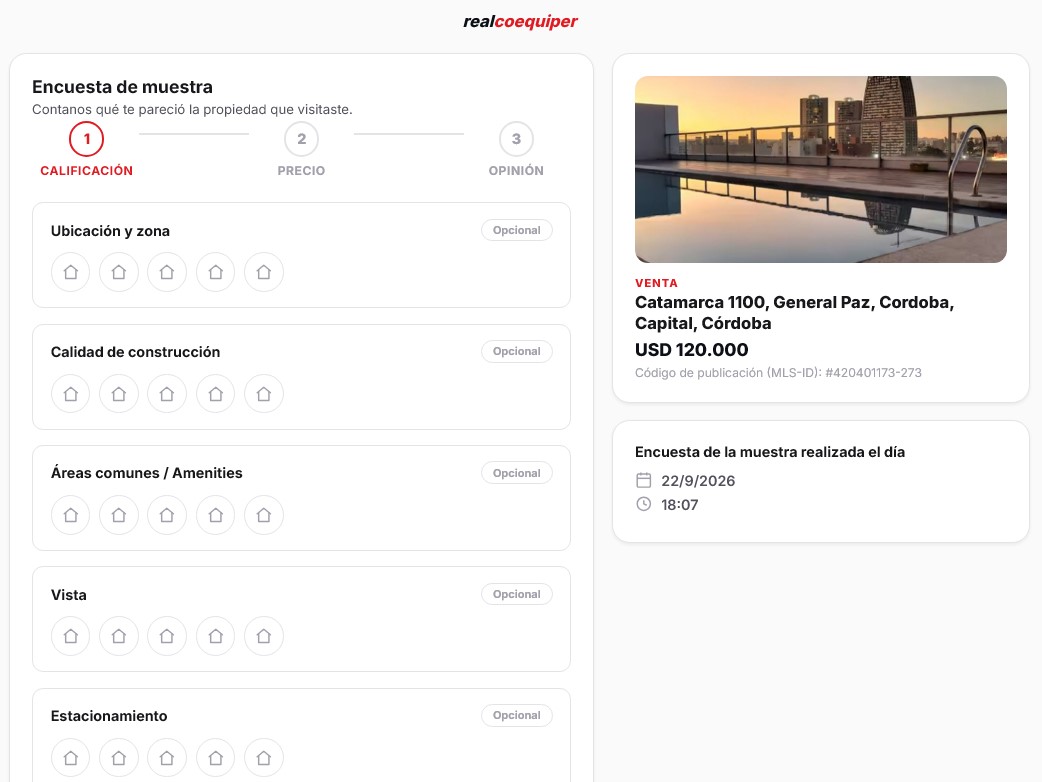Give Calidad de construcción one house rating
This screenshot has height=782, width=1042.
pyautogui.click(x=70, y=394)
